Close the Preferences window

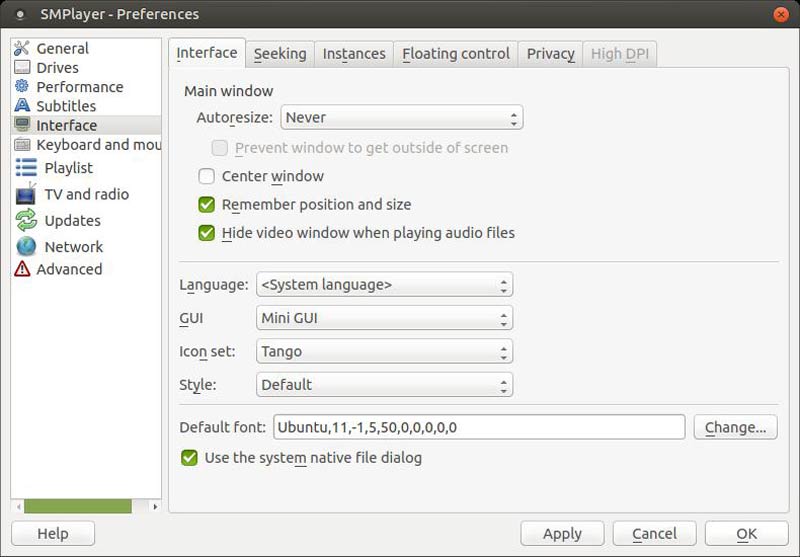[781, 15]
